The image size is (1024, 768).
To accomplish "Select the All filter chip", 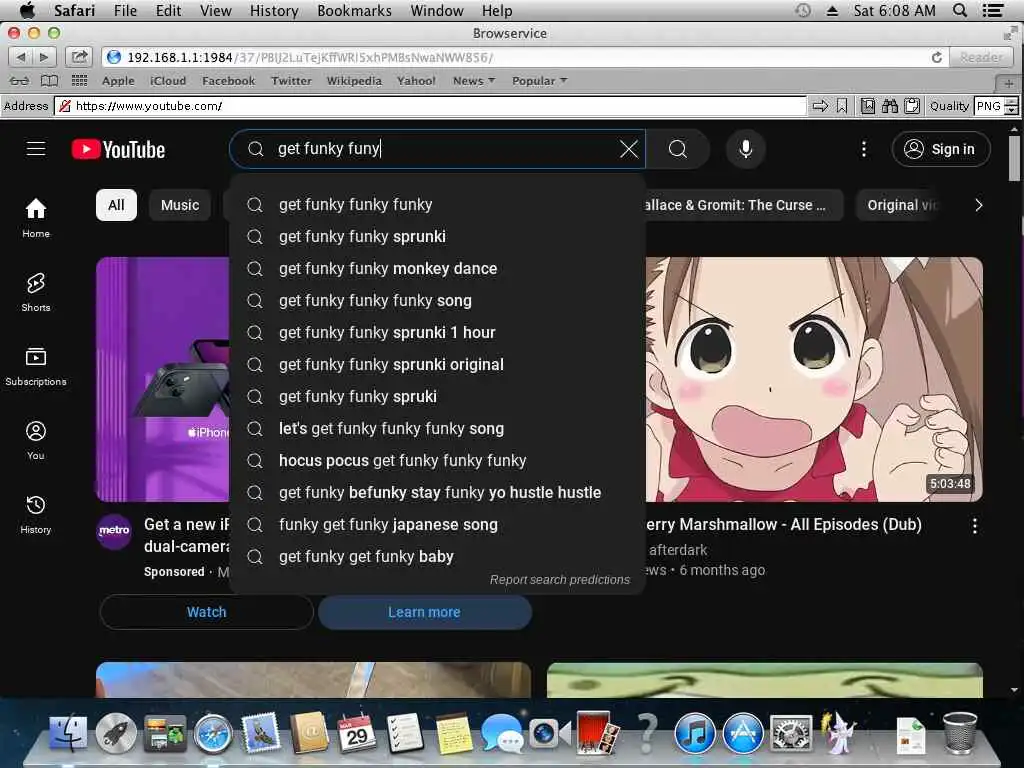I will 116,205.
